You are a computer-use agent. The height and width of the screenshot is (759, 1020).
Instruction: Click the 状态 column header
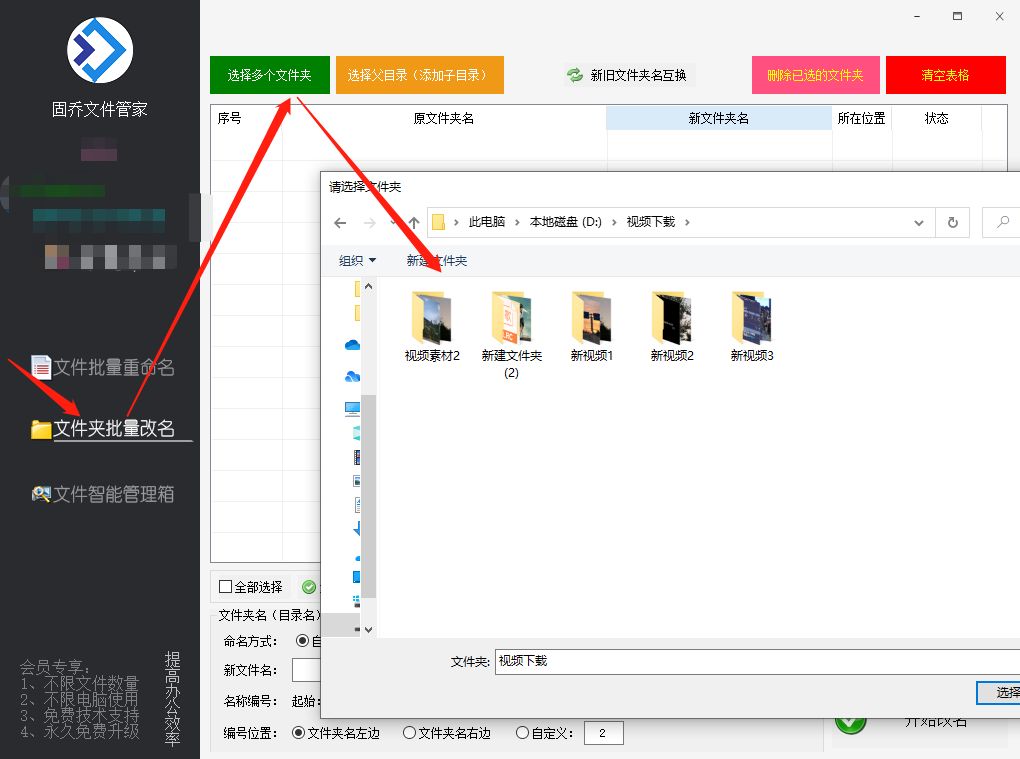point(936,118)
